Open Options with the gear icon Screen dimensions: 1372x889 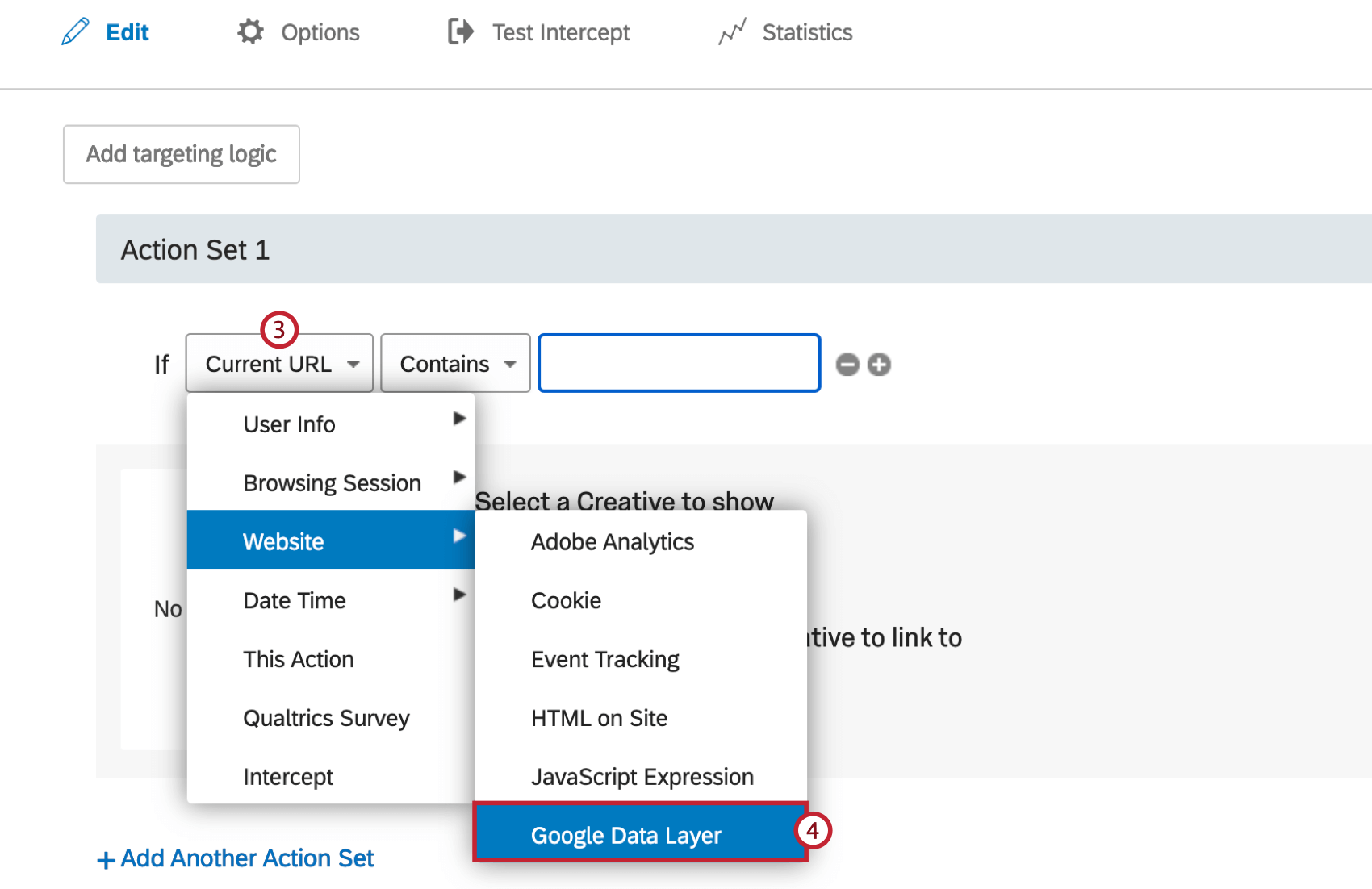tap(250, 31)
